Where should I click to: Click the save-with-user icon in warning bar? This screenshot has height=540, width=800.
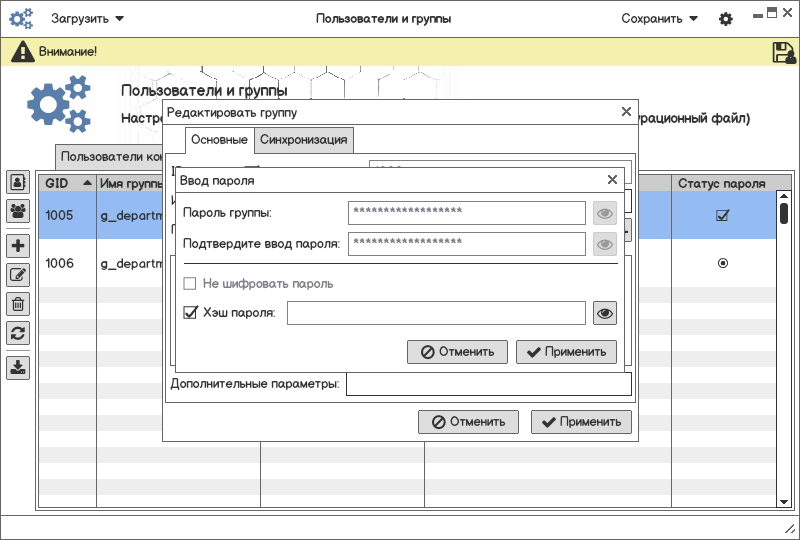(x=784, y=52)
